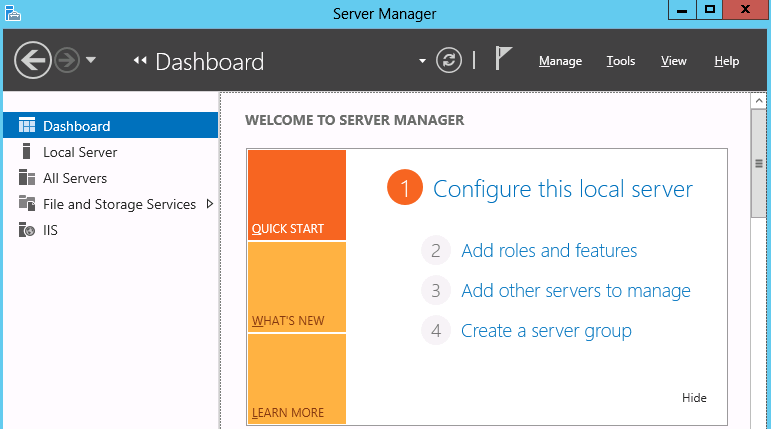
Task: Open the View menu
Action: click(673, 61)
